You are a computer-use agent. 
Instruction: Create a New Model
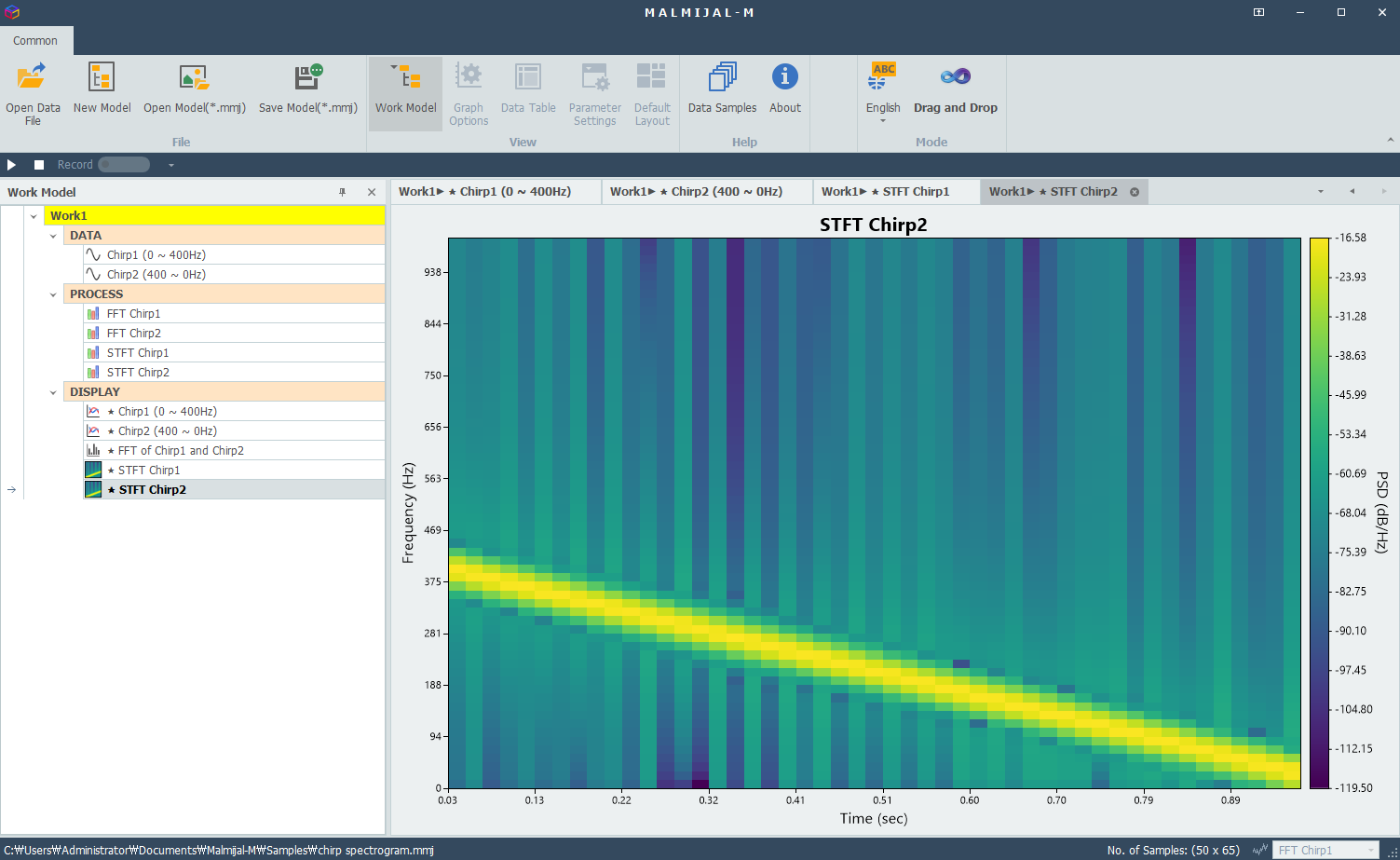[x=102, y=89]
